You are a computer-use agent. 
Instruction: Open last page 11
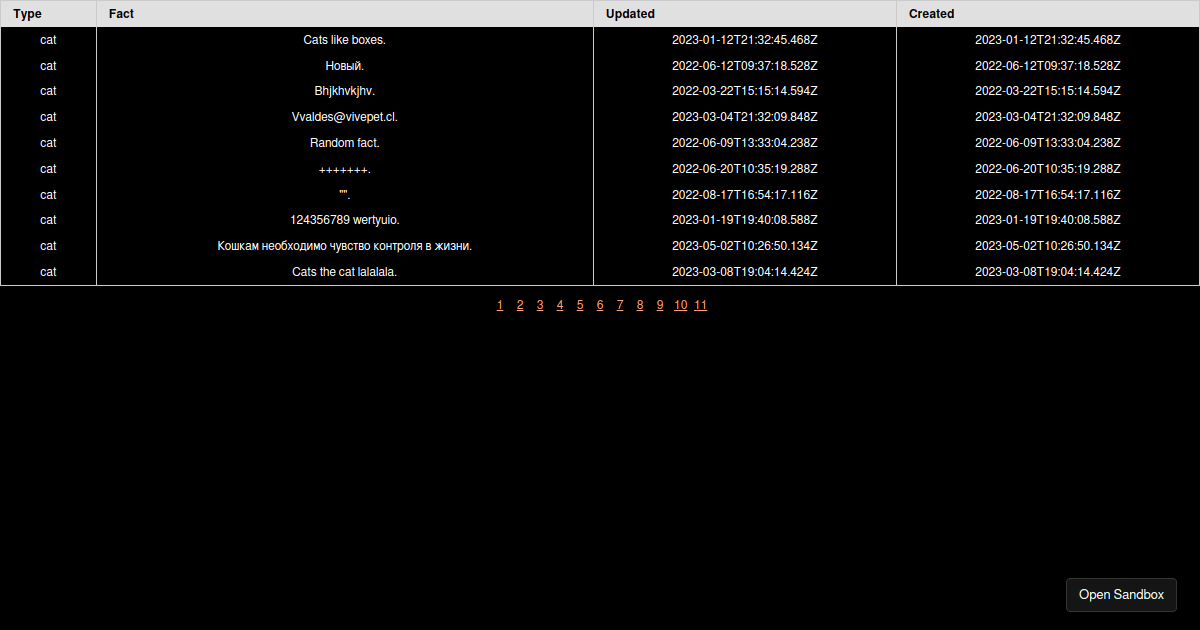(700, 306)
